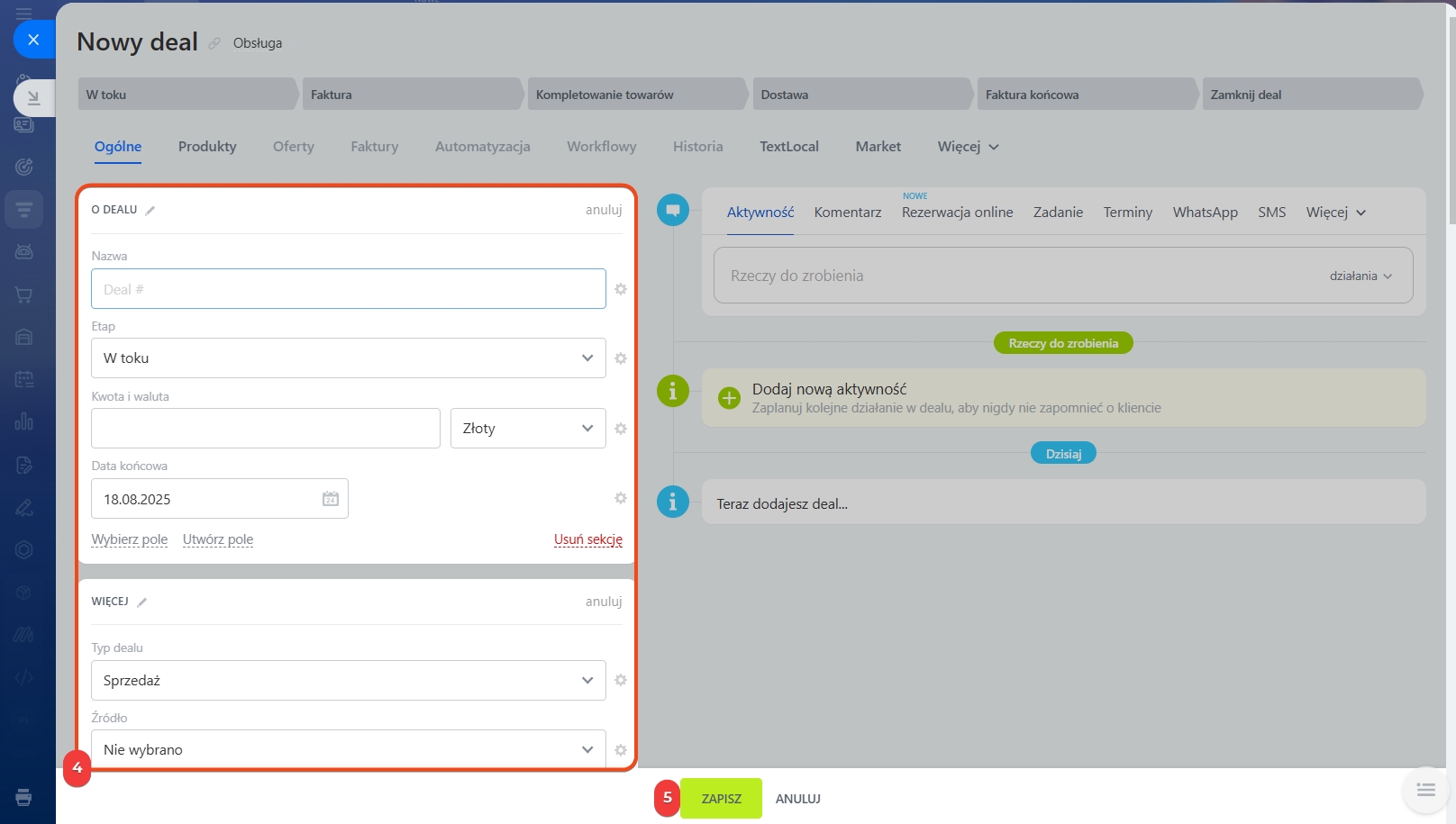The width and height of the screenshot is (1456, 824).
Task: Select the Komentarz activity tab
Action: 848,213
